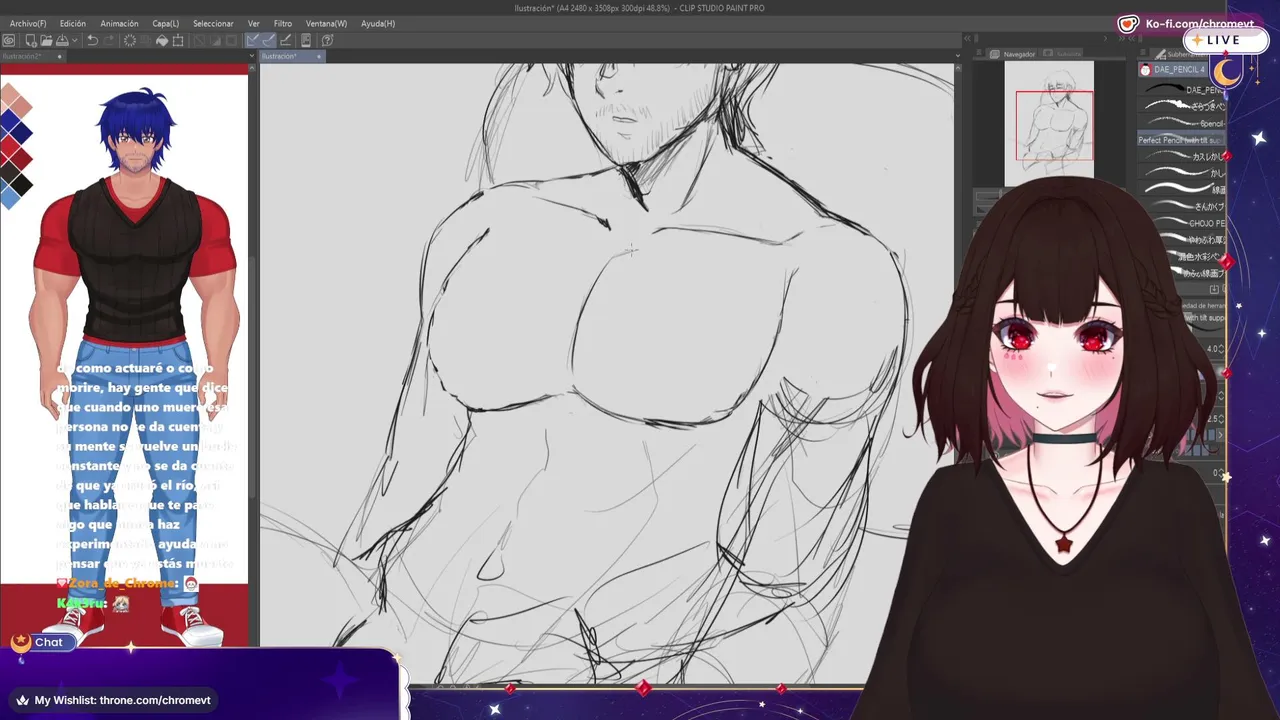Select the Perfect Pencil with tilt brush
The height and width of the screenshot is (720, 1280).
(x=1181, y=140)
